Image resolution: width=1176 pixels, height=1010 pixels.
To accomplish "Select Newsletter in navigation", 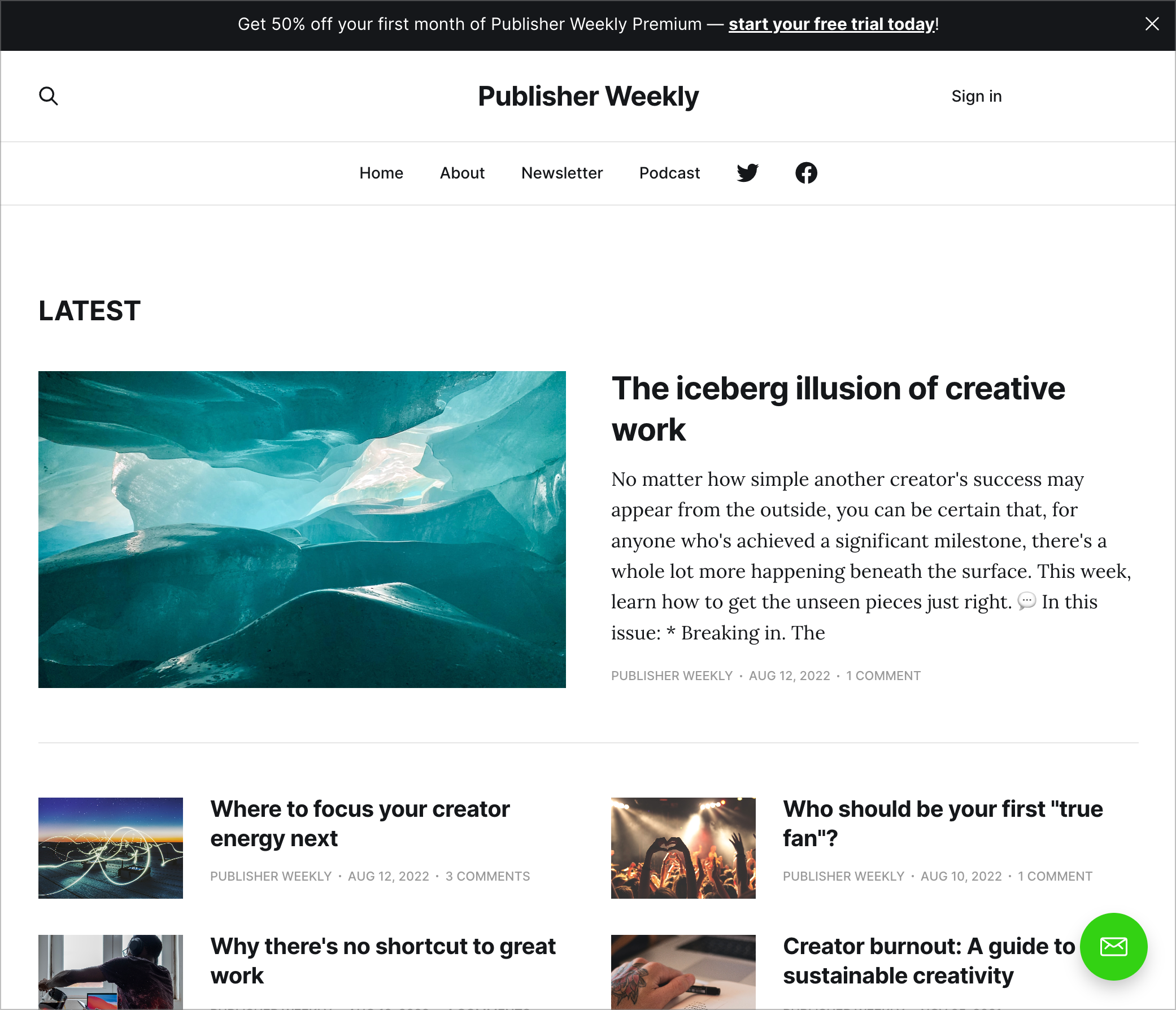I will coord(562,173).
